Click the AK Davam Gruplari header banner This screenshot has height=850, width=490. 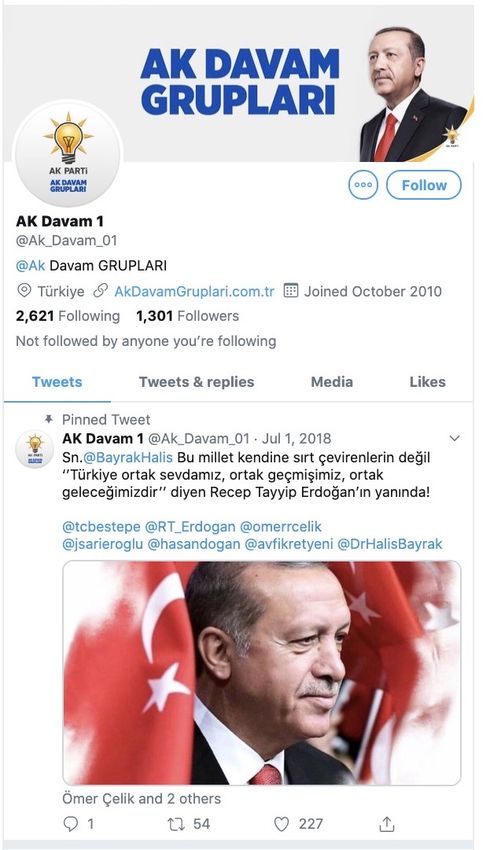238,82
